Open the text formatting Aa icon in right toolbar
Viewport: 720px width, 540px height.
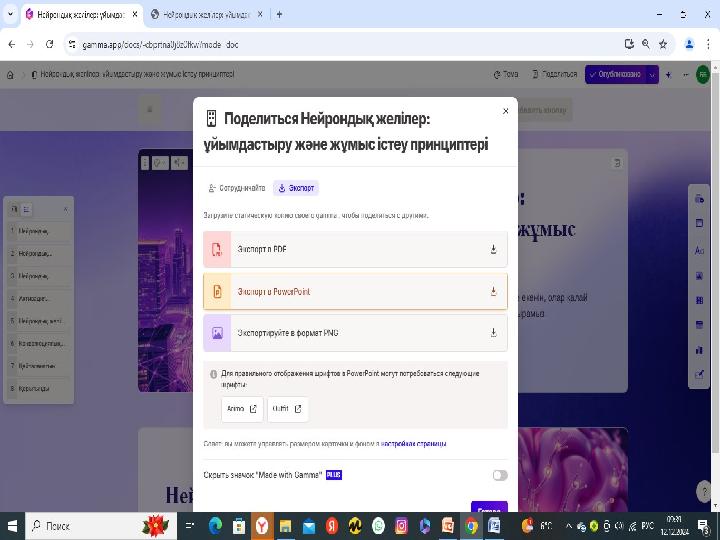(699, 251)
